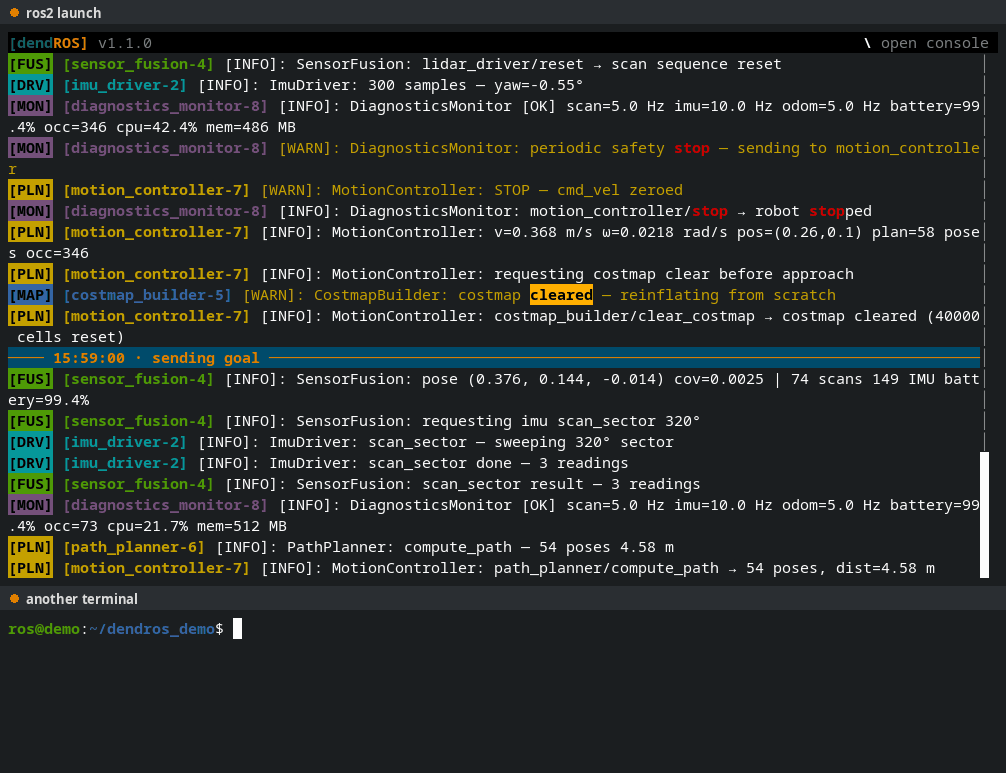Click the "open console" hint

pyautogui.click(x=934, y=43)
